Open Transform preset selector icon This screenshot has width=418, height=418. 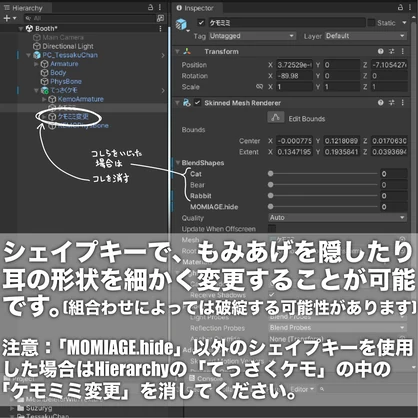tap(392, 51)
